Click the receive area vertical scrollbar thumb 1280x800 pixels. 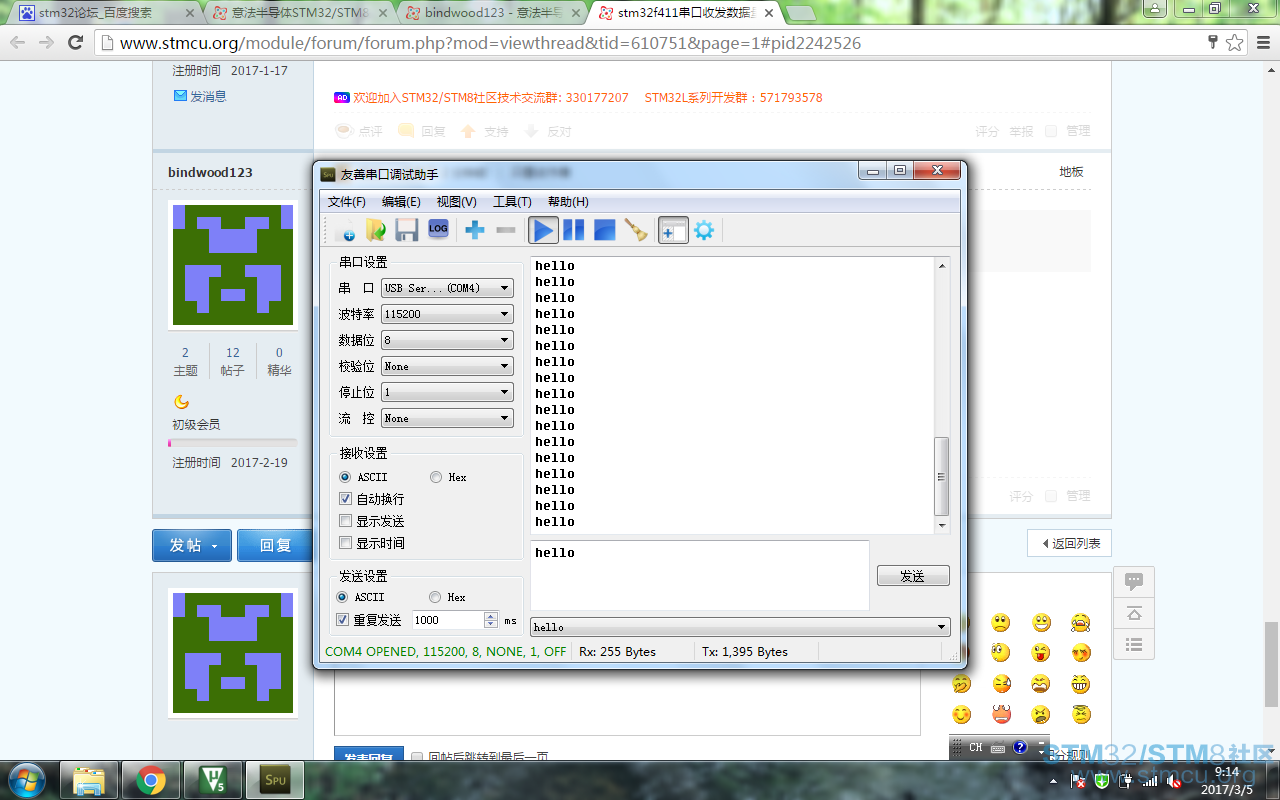click(941, 476)
